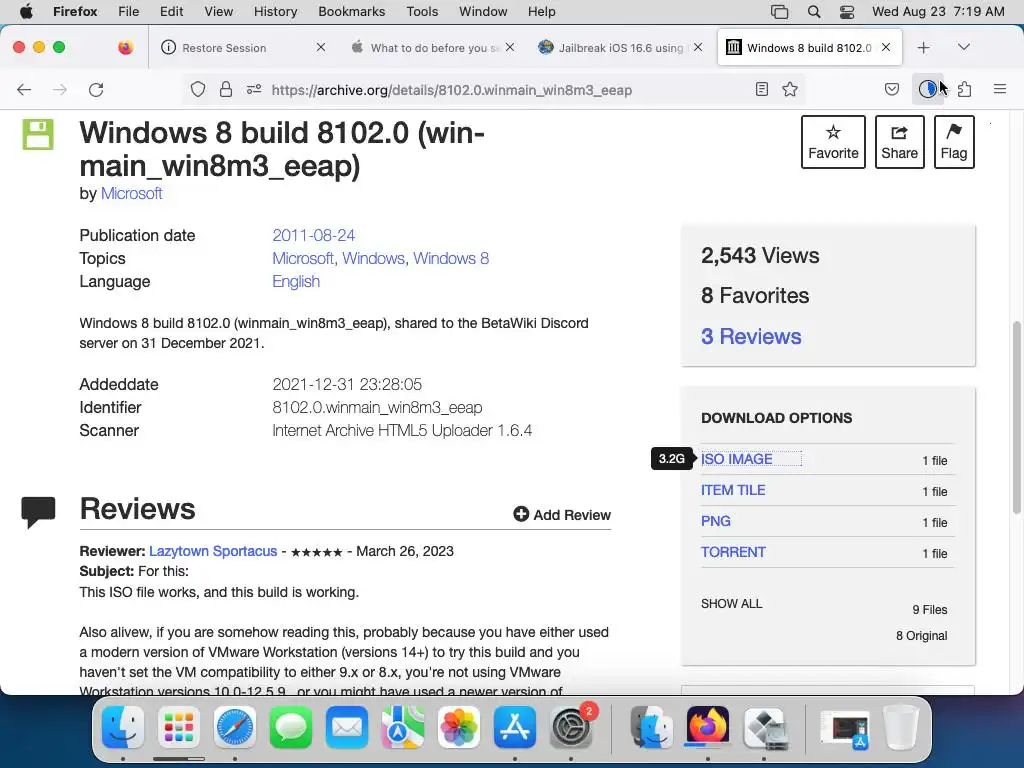Open Control Center in the menu bar
This screenshot has height=768, width=1024.
click(847, 11)
